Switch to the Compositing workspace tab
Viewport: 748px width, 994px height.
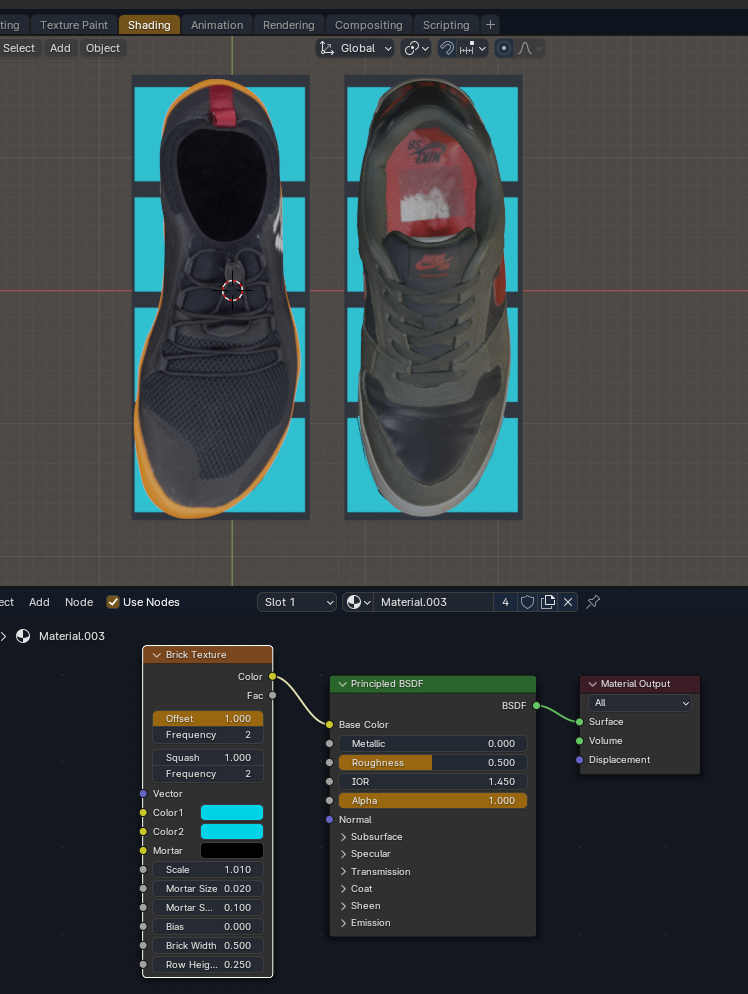pos(368,25)
